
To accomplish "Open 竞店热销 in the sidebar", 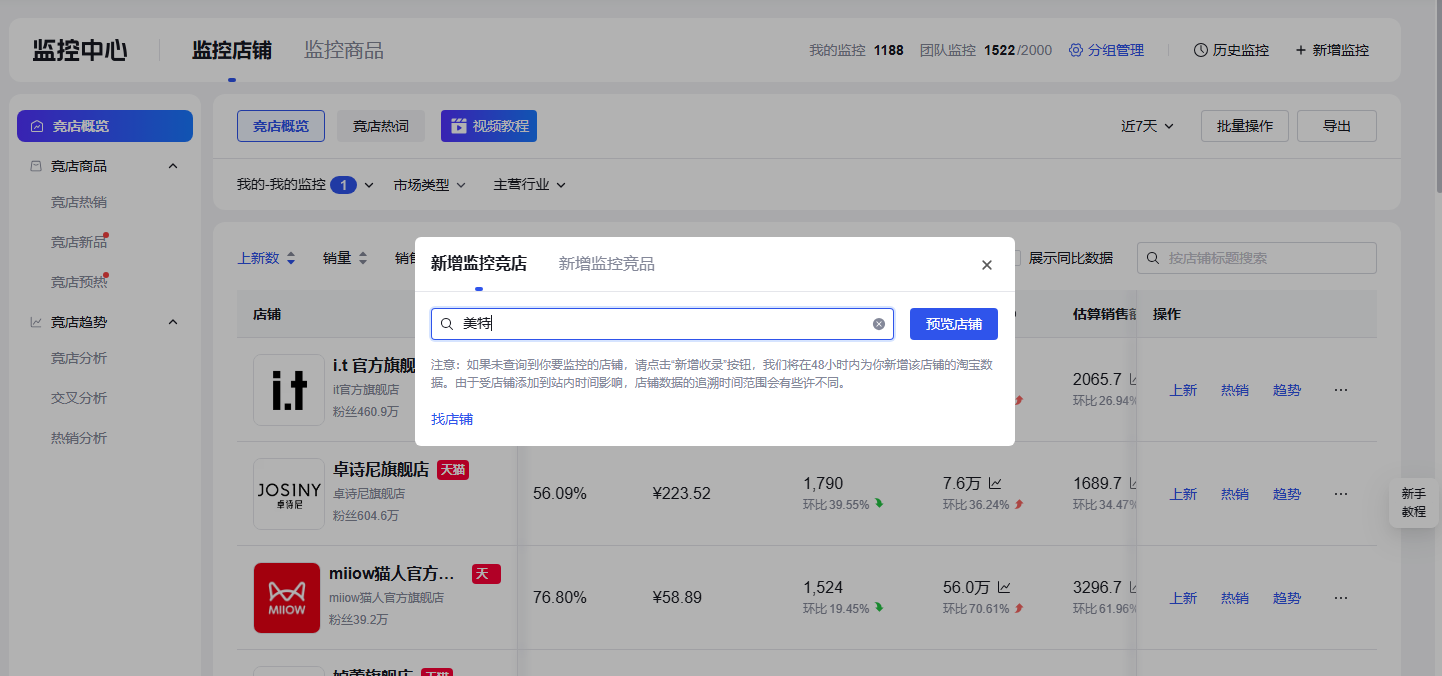I will 79,202.
